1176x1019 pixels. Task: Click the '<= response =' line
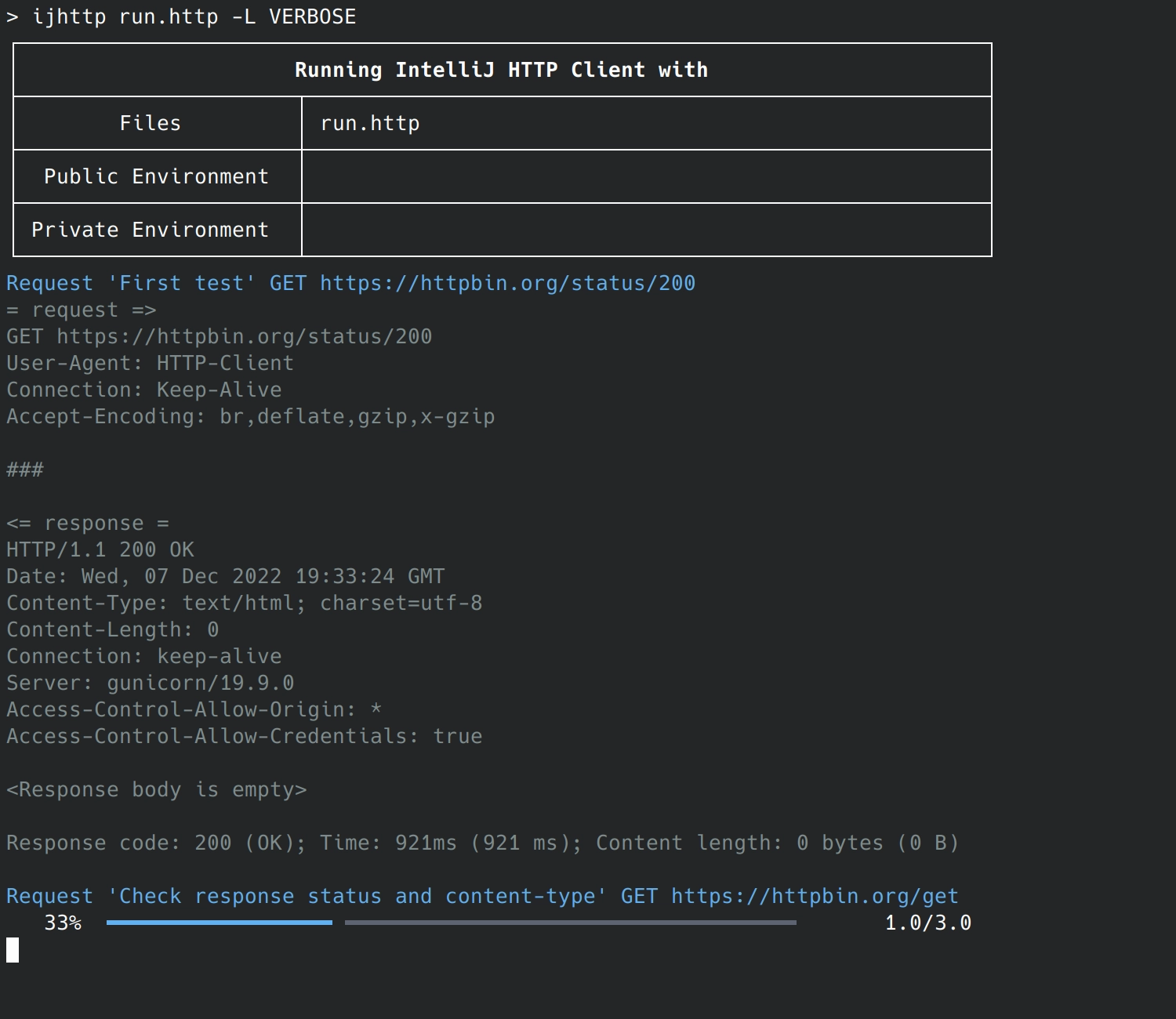coord(88,523)
